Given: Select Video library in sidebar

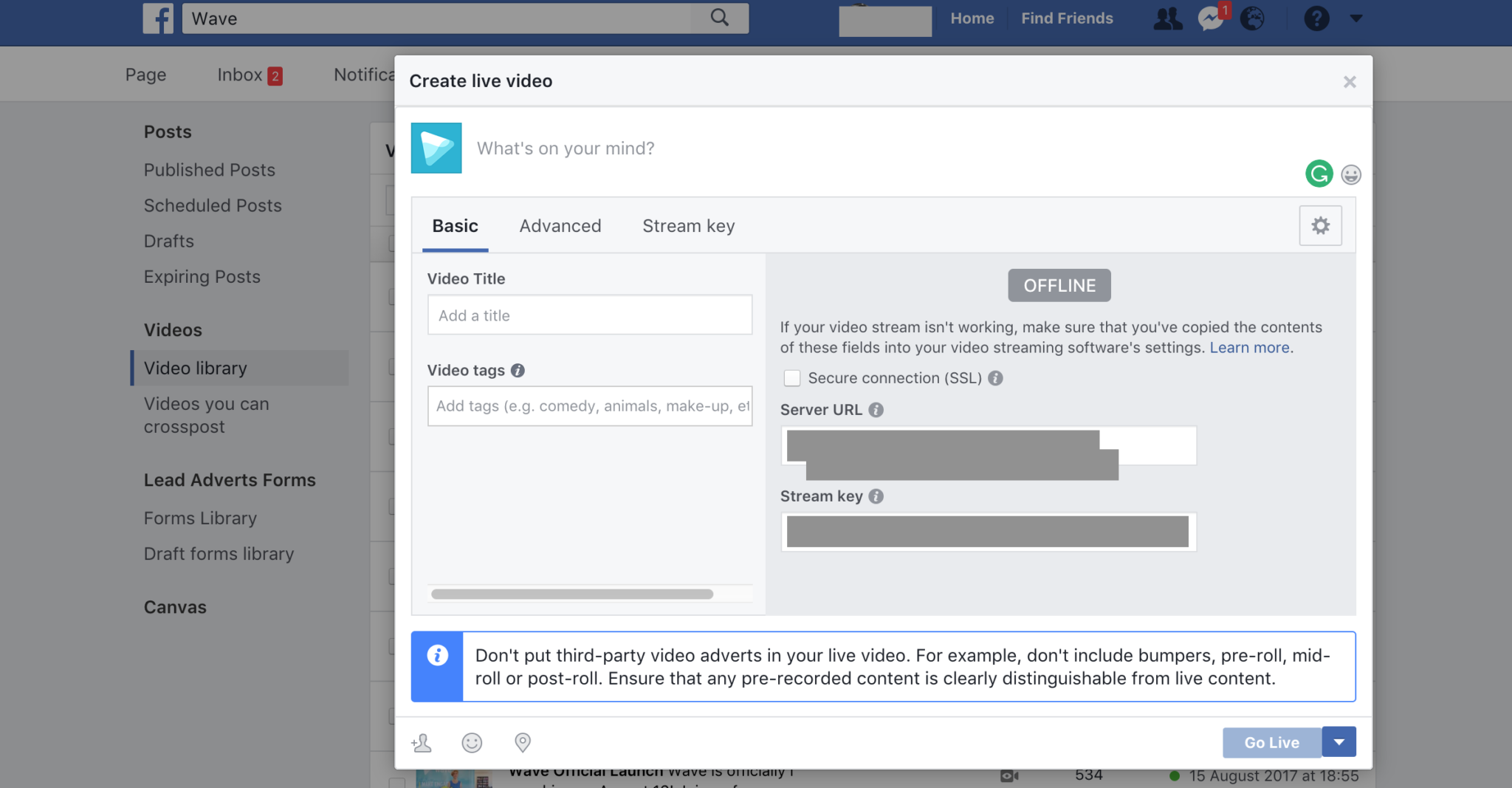Looking at the screenshot, I should pyautogui.click(x=240, y=368).
